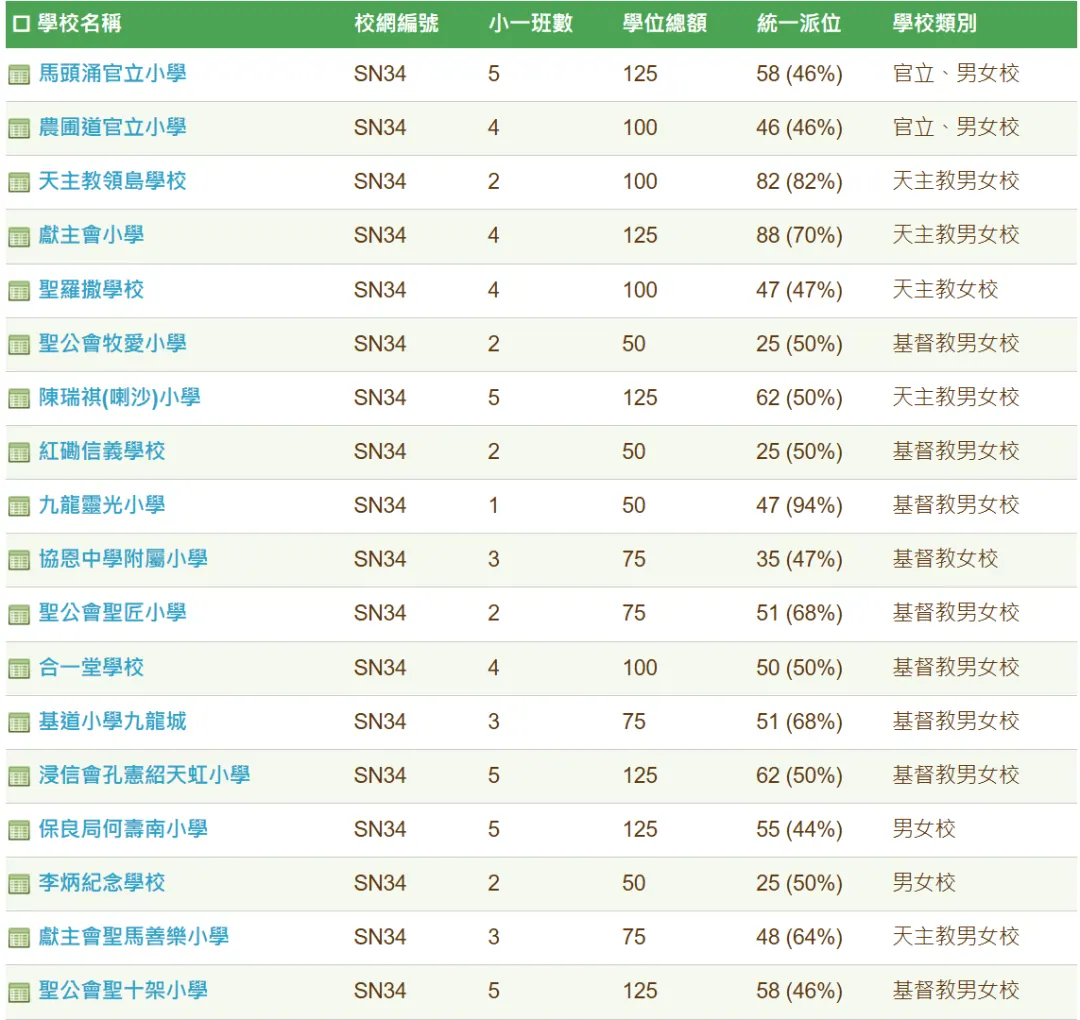Viewport: 1080px width, 1020px height.
Task: Open the 基道小學九龍城 school link
Action: 112,721
